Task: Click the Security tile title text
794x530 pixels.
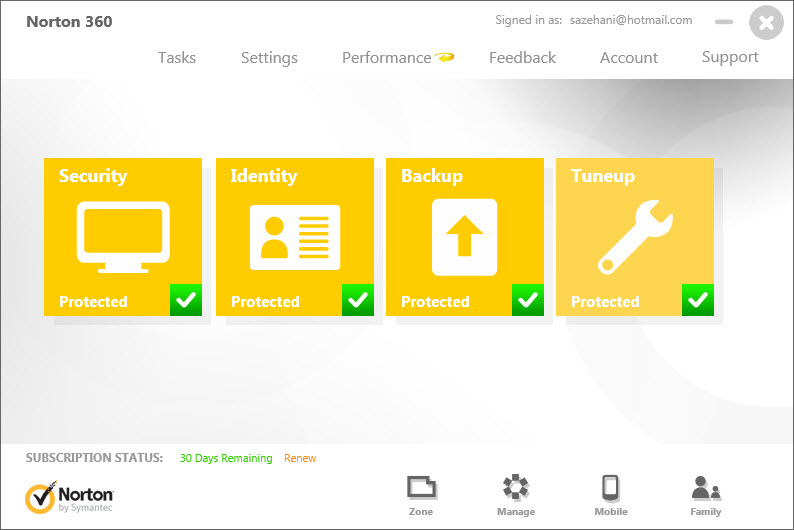Action: [x=93, y=176]
